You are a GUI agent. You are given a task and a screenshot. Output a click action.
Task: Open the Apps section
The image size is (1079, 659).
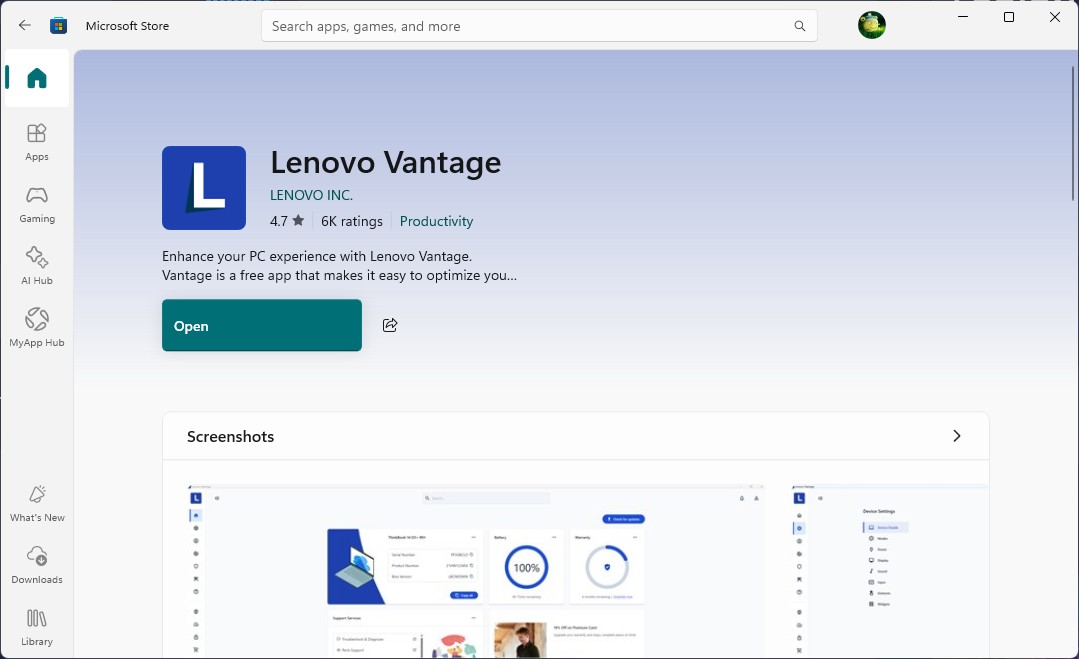[36, 142]
